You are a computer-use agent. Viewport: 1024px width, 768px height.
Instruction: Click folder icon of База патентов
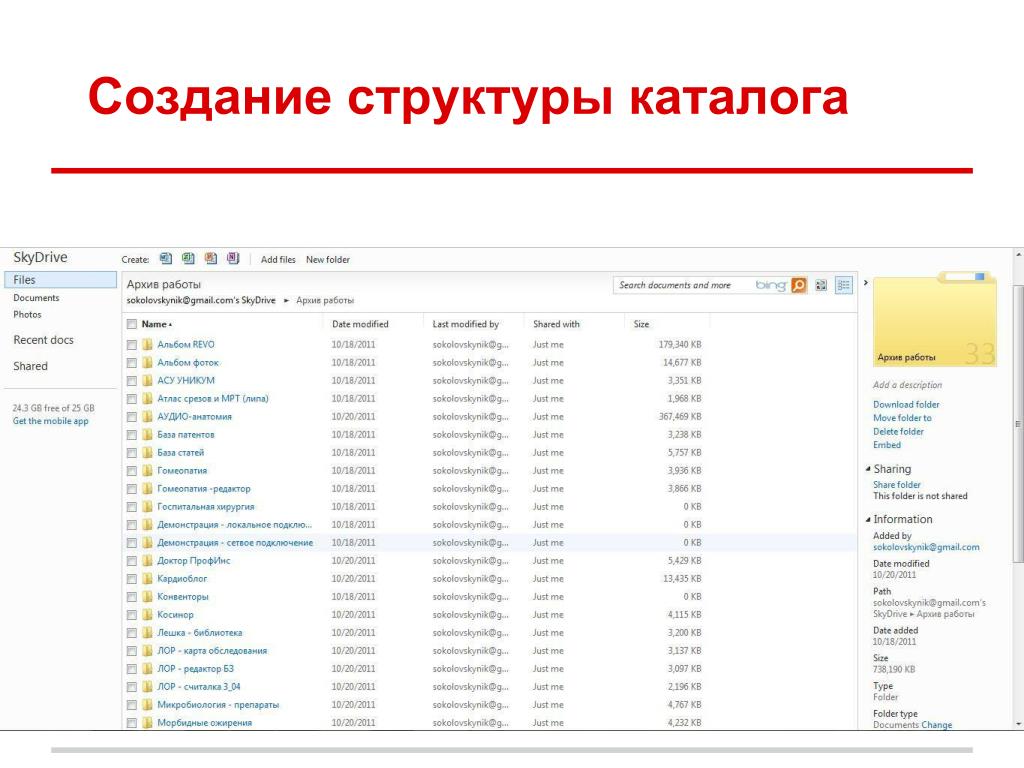pos(148,434)
